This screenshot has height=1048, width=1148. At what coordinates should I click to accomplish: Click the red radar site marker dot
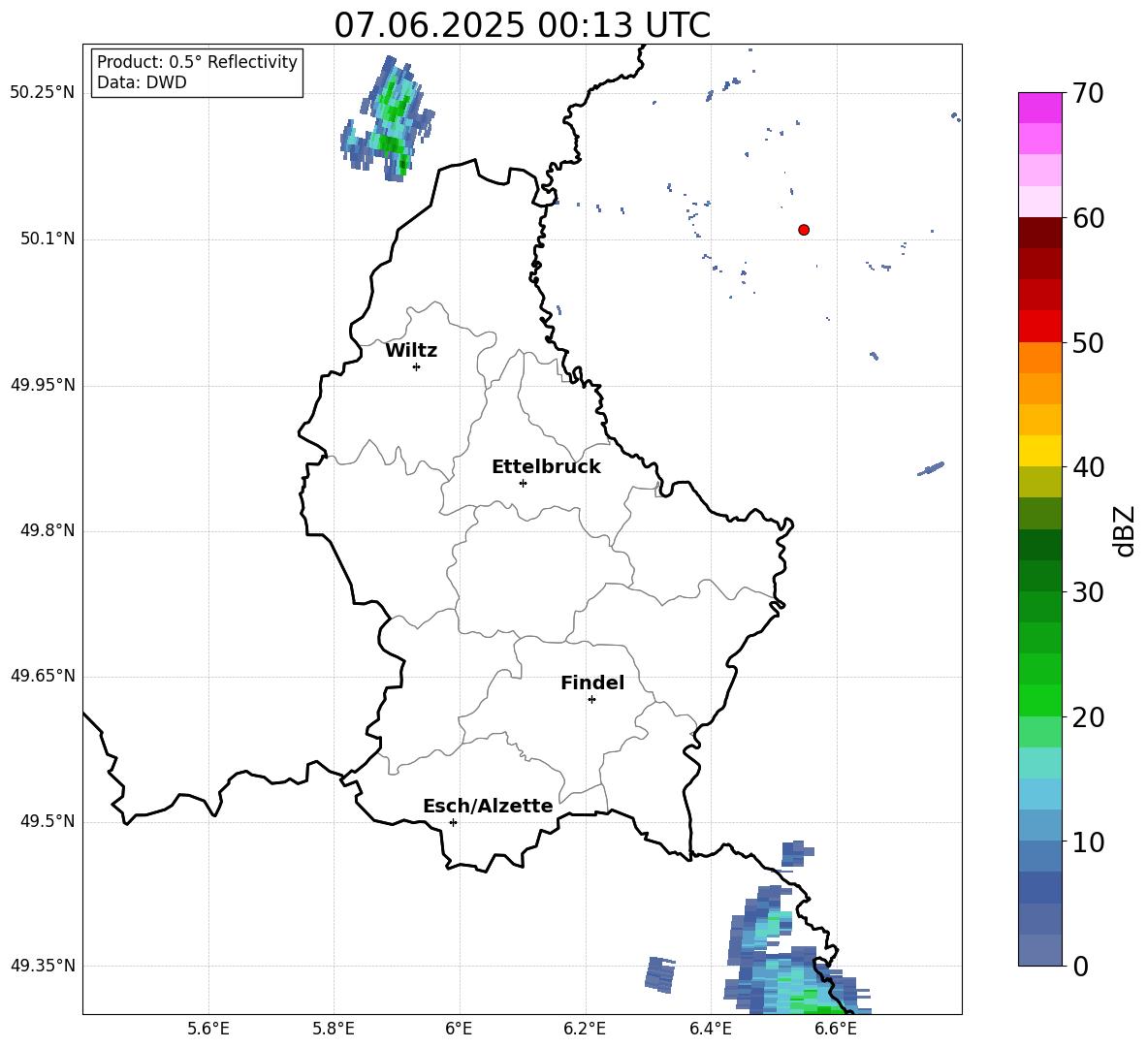click(x=804, y=230)
